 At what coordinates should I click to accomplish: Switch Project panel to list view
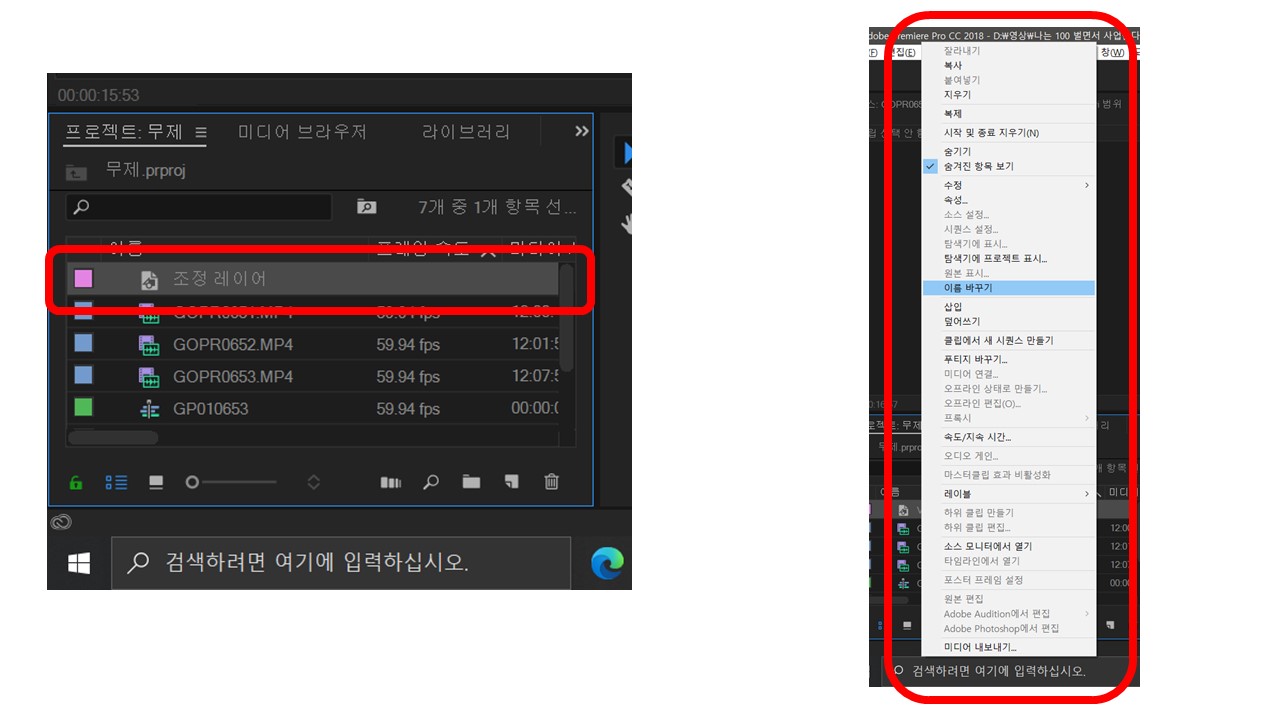[x=117, y=482]
